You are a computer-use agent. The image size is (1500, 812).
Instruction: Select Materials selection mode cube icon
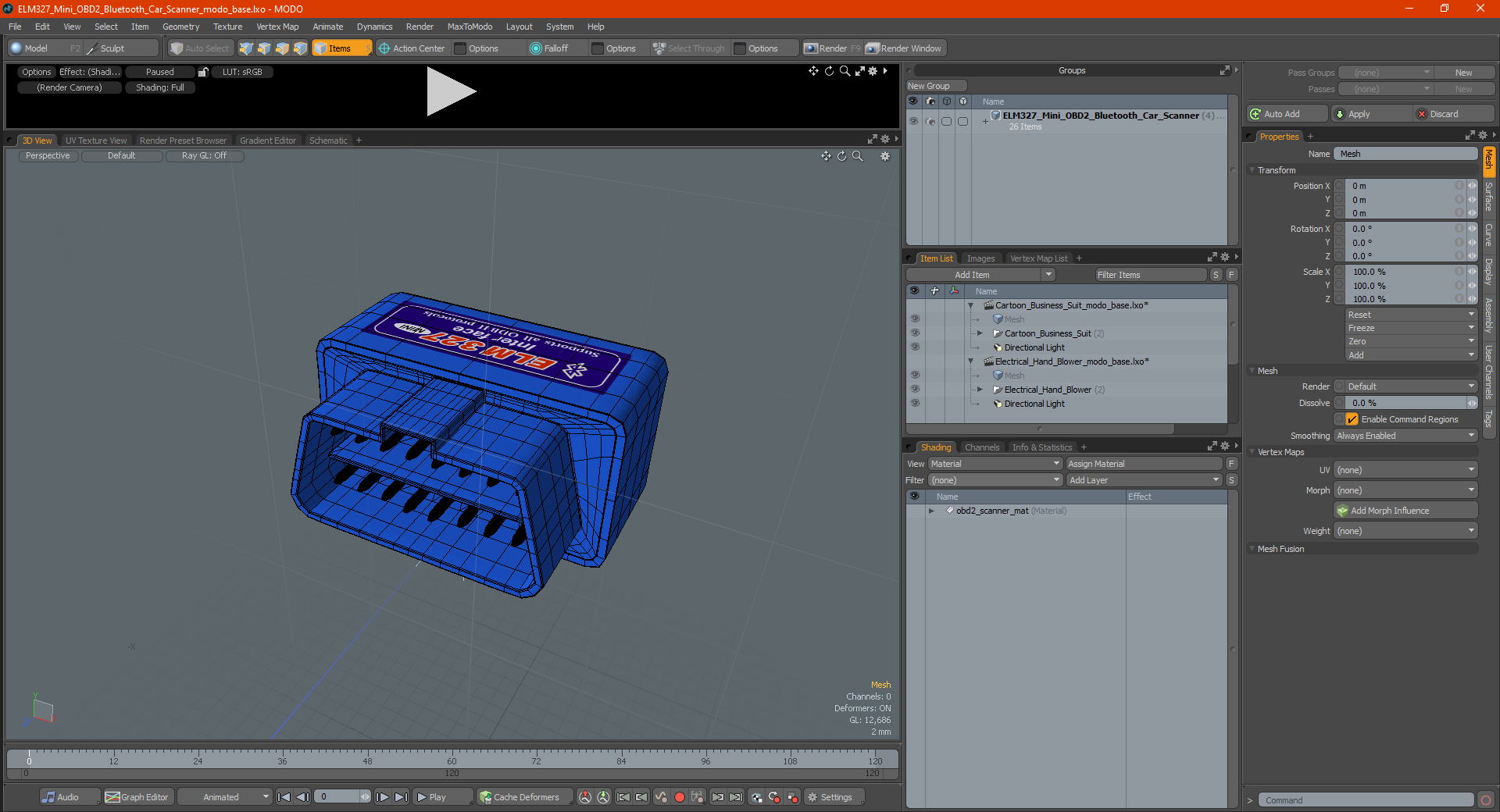tap(300, 48)
